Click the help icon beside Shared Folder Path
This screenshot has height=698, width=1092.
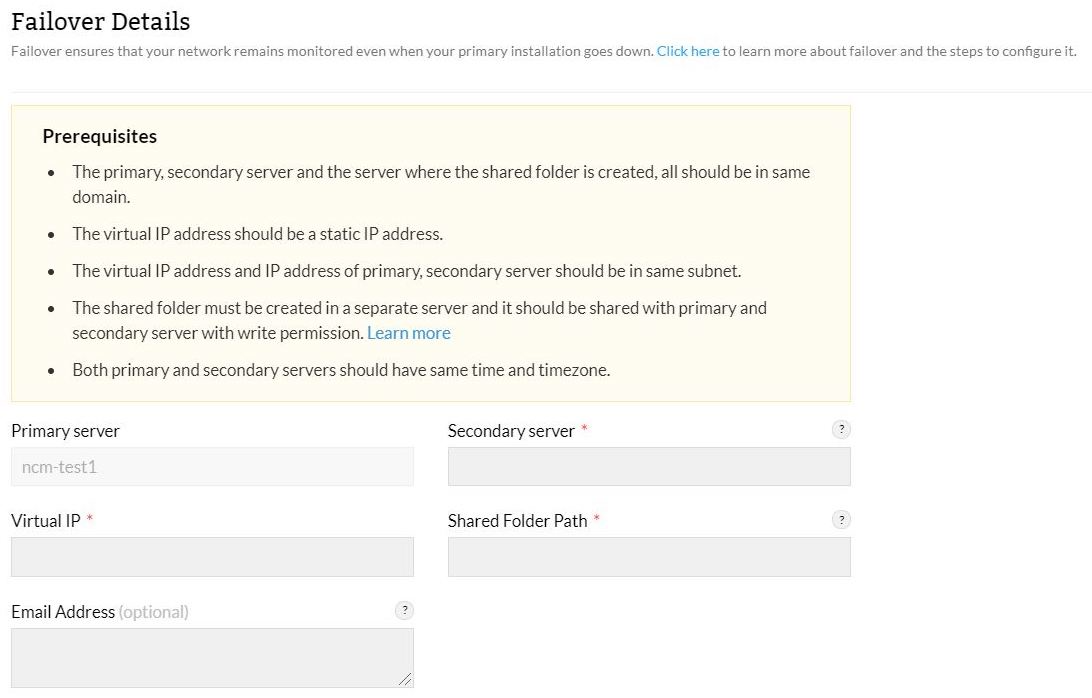[842, 519]
